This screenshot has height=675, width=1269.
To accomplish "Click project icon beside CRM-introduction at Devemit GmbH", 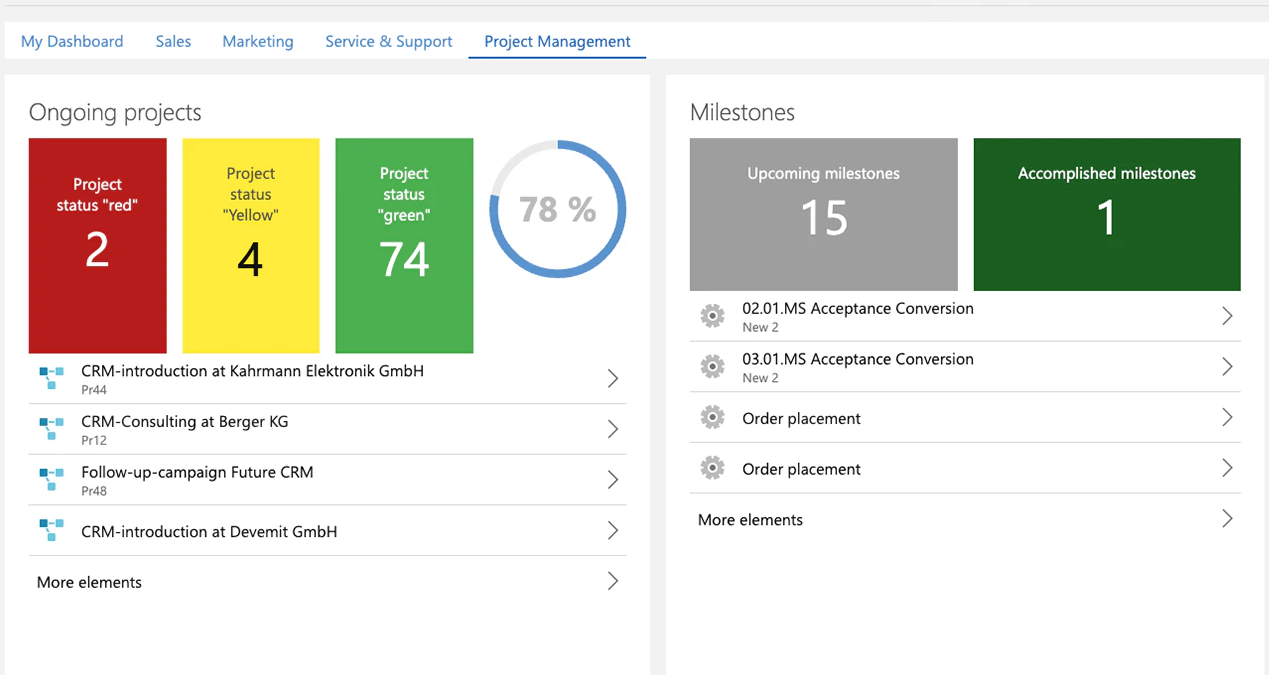I will click(52, 530).
